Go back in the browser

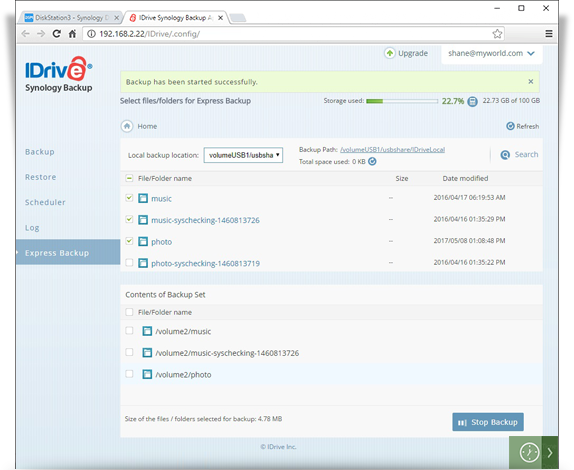click(x=25, y=34)
